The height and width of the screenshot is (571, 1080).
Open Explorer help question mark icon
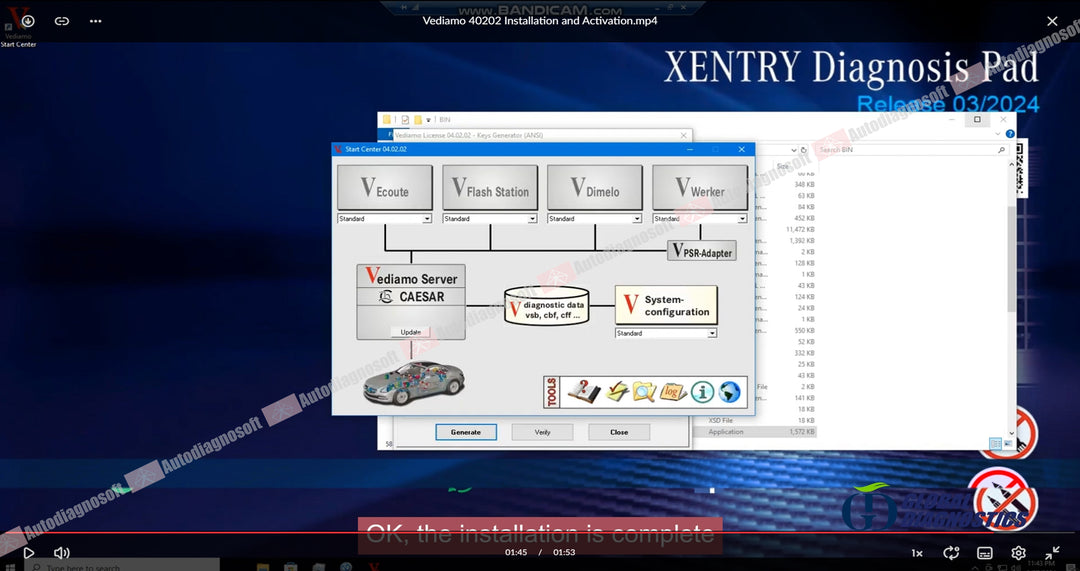pos(1010,134)
